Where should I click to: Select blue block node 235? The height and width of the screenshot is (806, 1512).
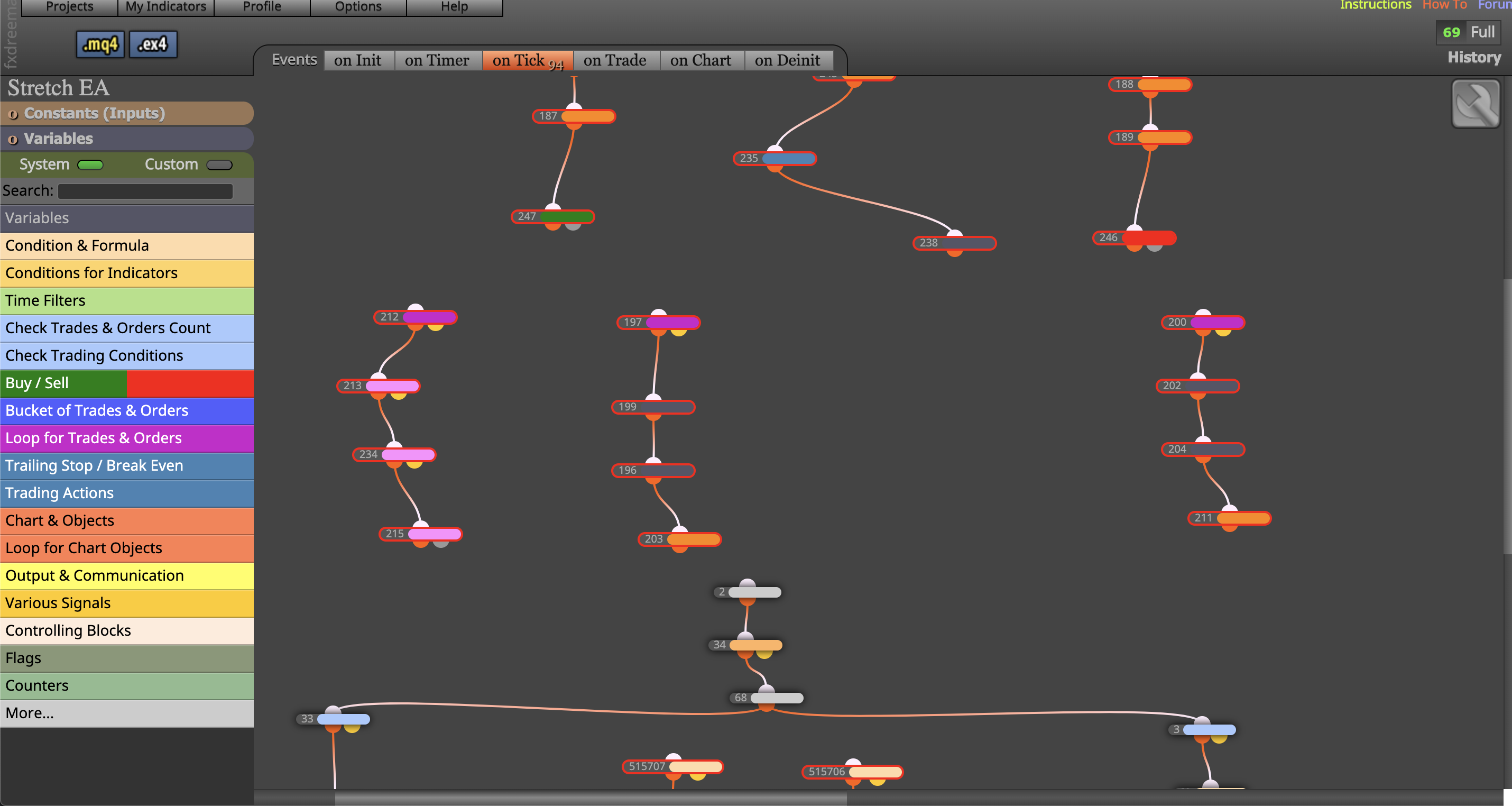tap(775, 159)
